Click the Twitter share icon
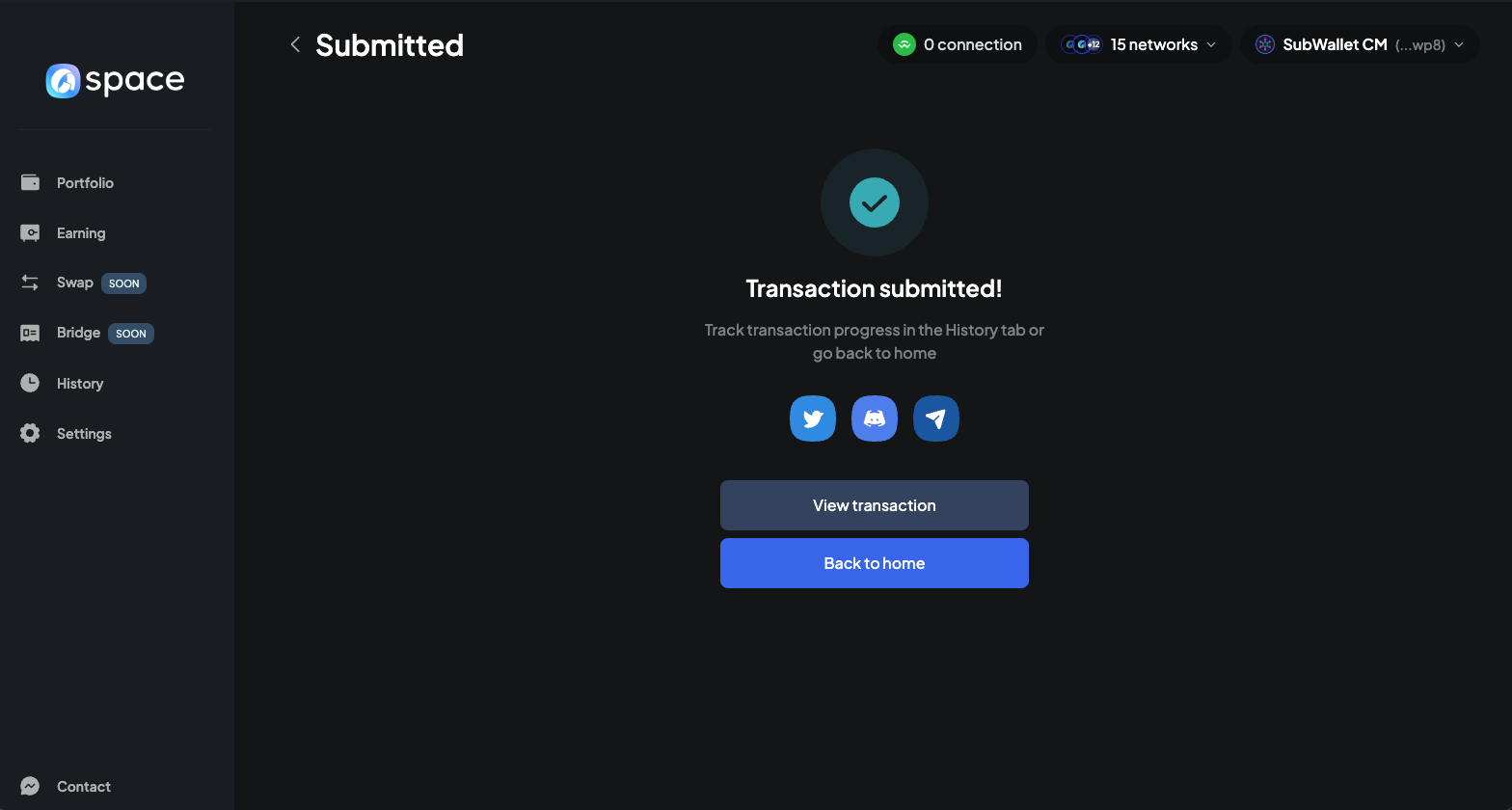The image size is (1512, 810). click(x=813, y=418)
